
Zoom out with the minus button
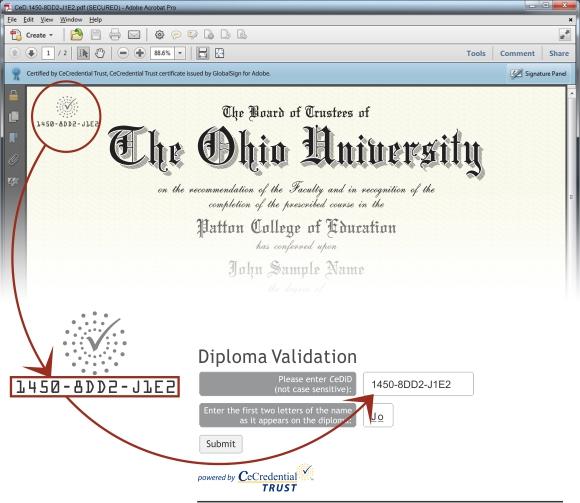[123, 53]
